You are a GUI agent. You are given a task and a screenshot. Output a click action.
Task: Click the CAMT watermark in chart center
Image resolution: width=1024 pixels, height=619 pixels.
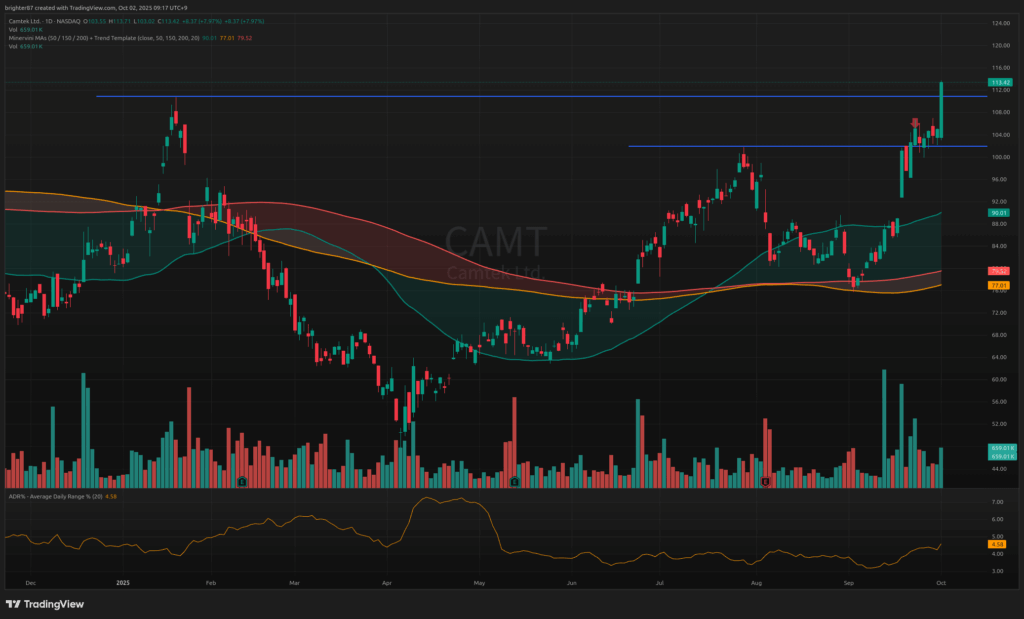click(x=496, y=243)
